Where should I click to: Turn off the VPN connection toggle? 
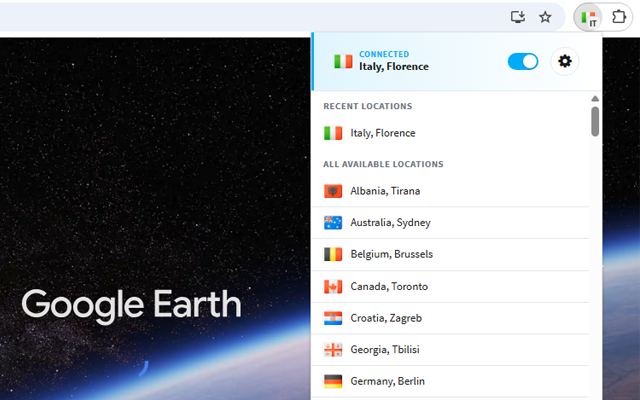(x=522, y=62)
